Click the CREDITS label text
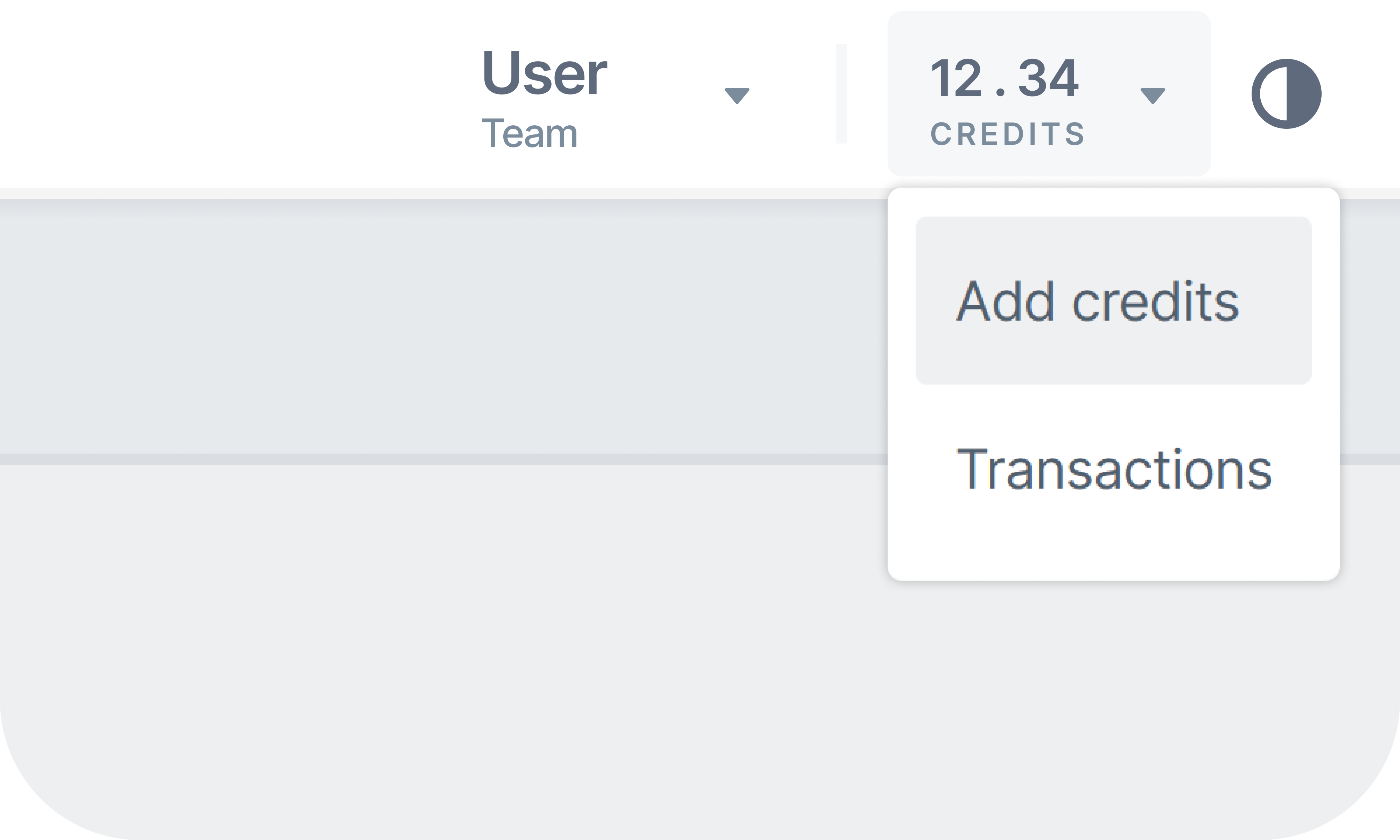Image resolution: width=1400 pixels, height=840 pixels. click(1007, 134)
